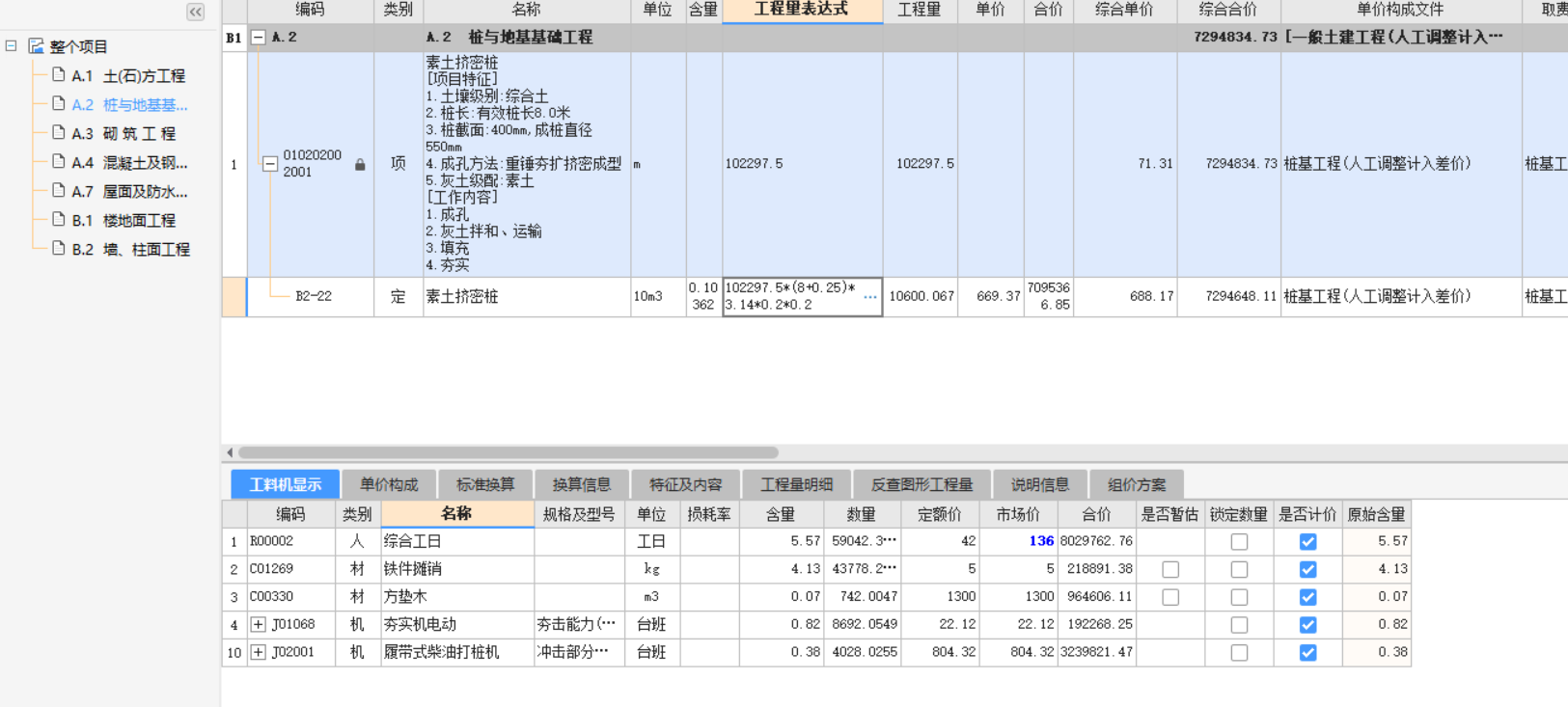1568x707 pixels.
Task: Expand the J02001 履带式柴油打桩机 row
Action: tap(258, 653)
